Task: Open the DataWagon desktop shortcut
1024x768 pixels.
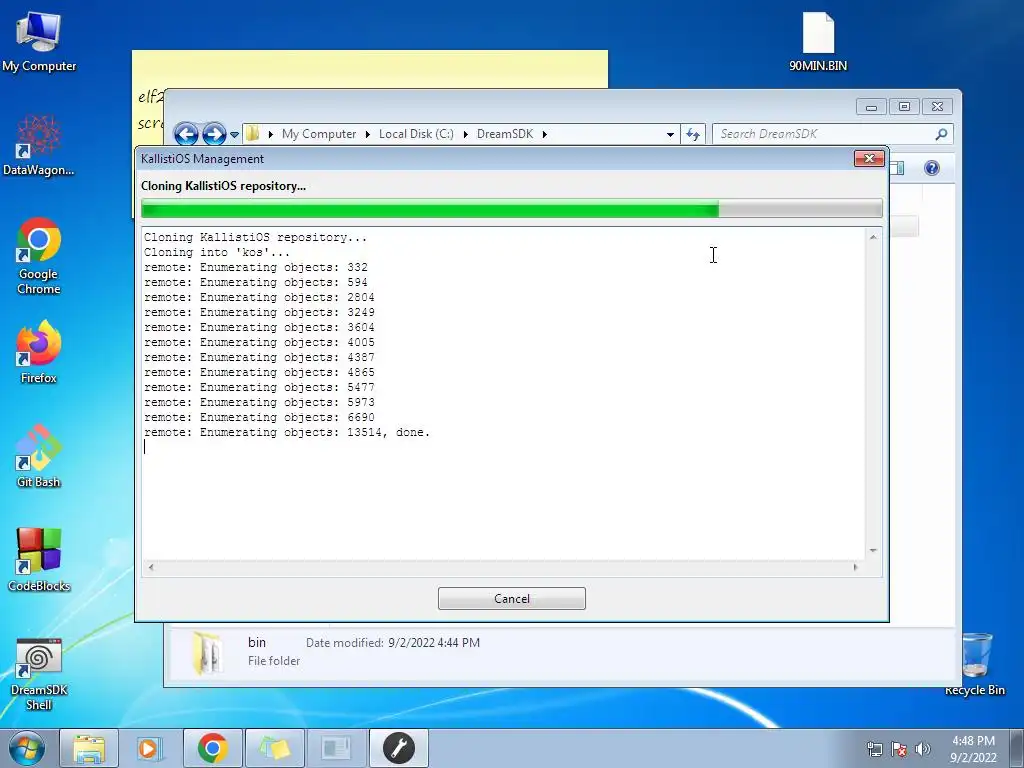Action: click(39, 146)
